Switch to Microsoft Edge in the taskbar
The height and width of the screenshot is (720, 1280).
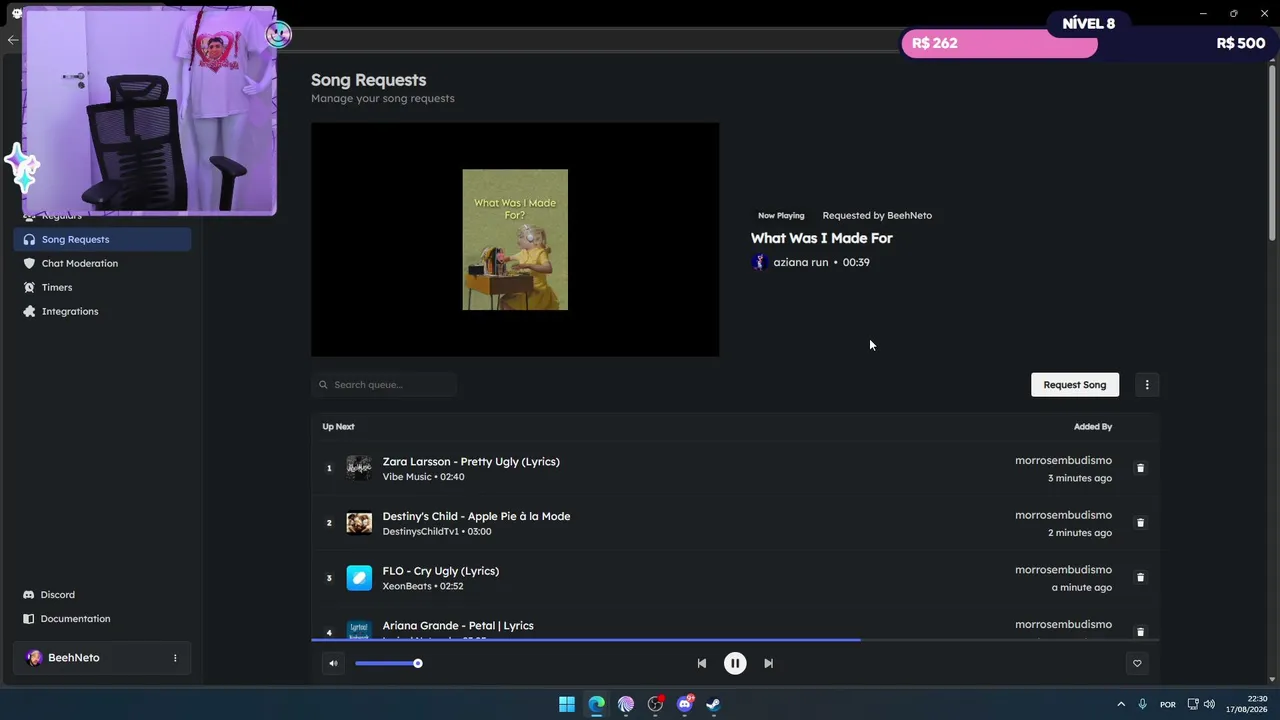[596, 704]
